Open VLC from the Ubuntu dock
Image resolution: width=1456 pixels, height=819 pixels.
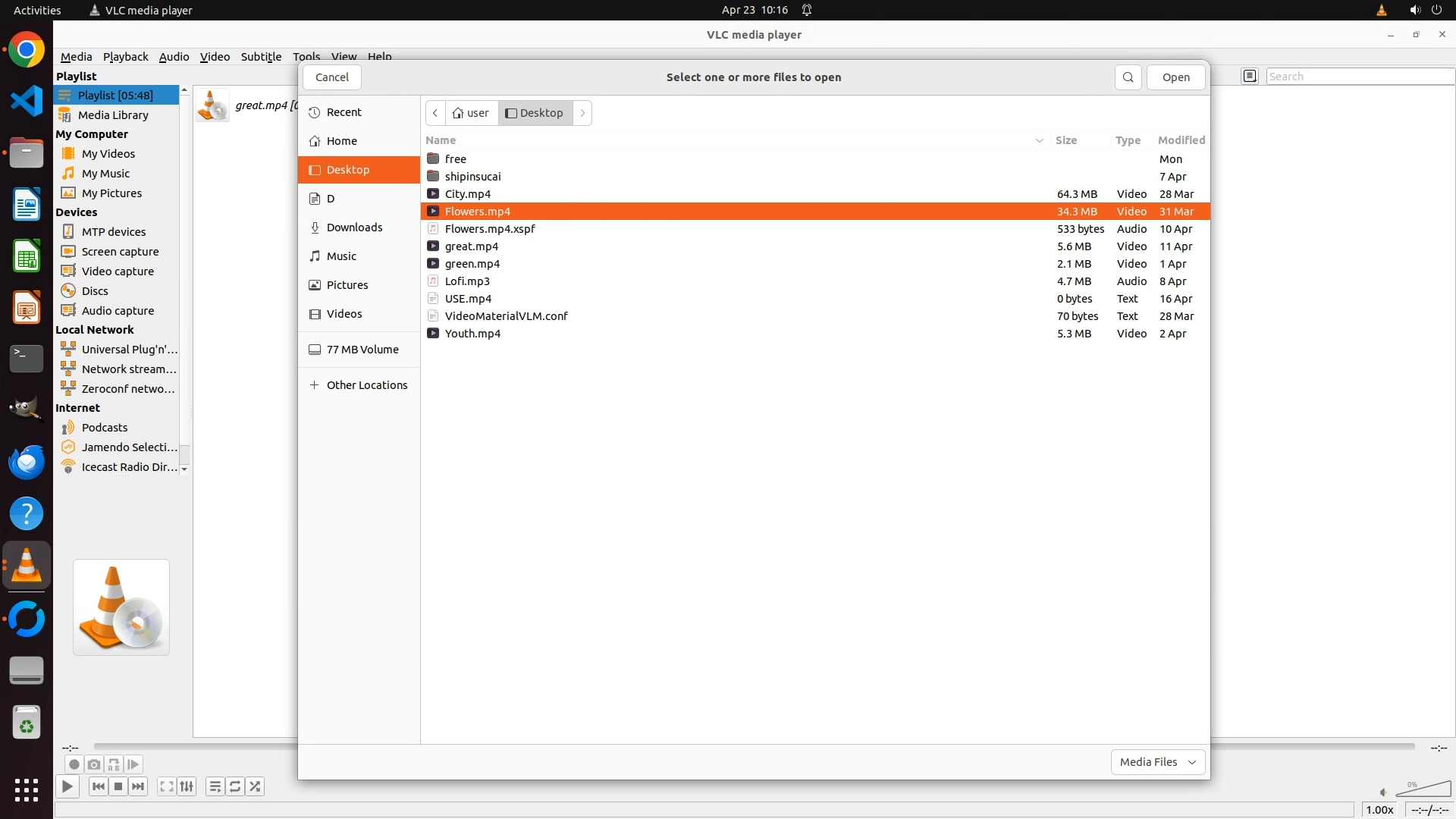click(x=27, y=566)
